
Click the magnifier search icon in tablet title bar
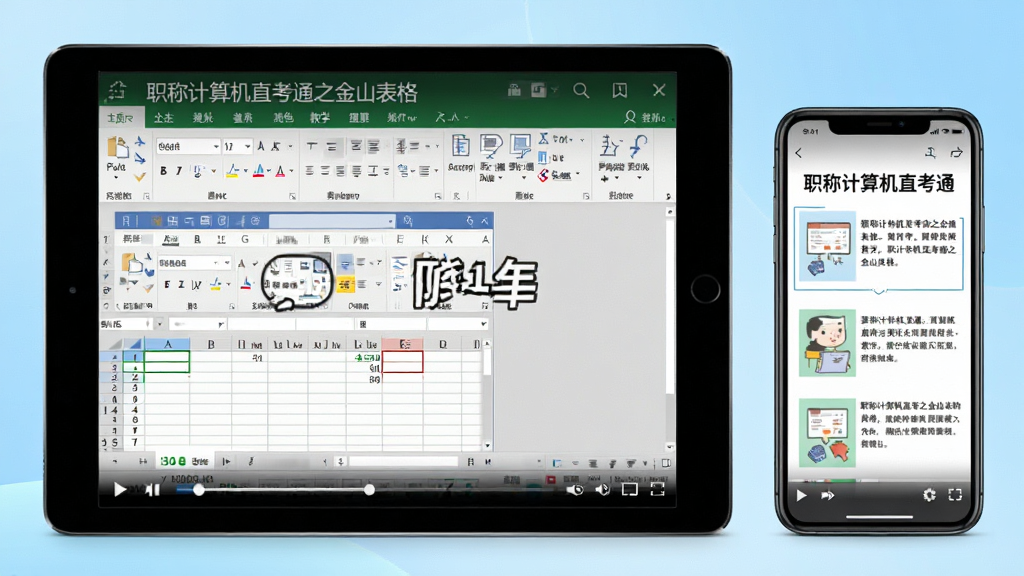tap(581, 91)
